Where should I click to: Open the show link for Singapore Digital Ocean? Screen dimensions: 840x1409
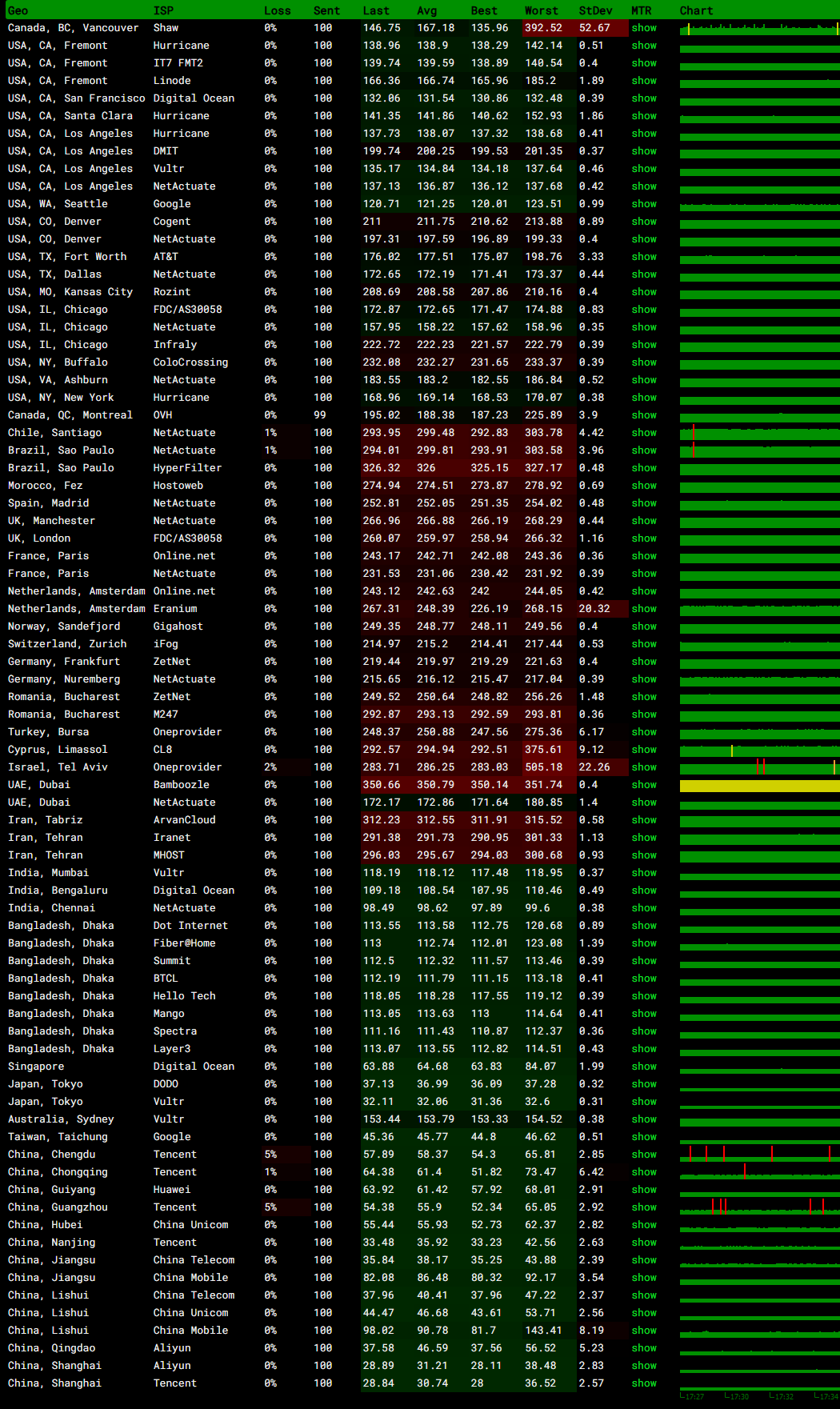643,1067
